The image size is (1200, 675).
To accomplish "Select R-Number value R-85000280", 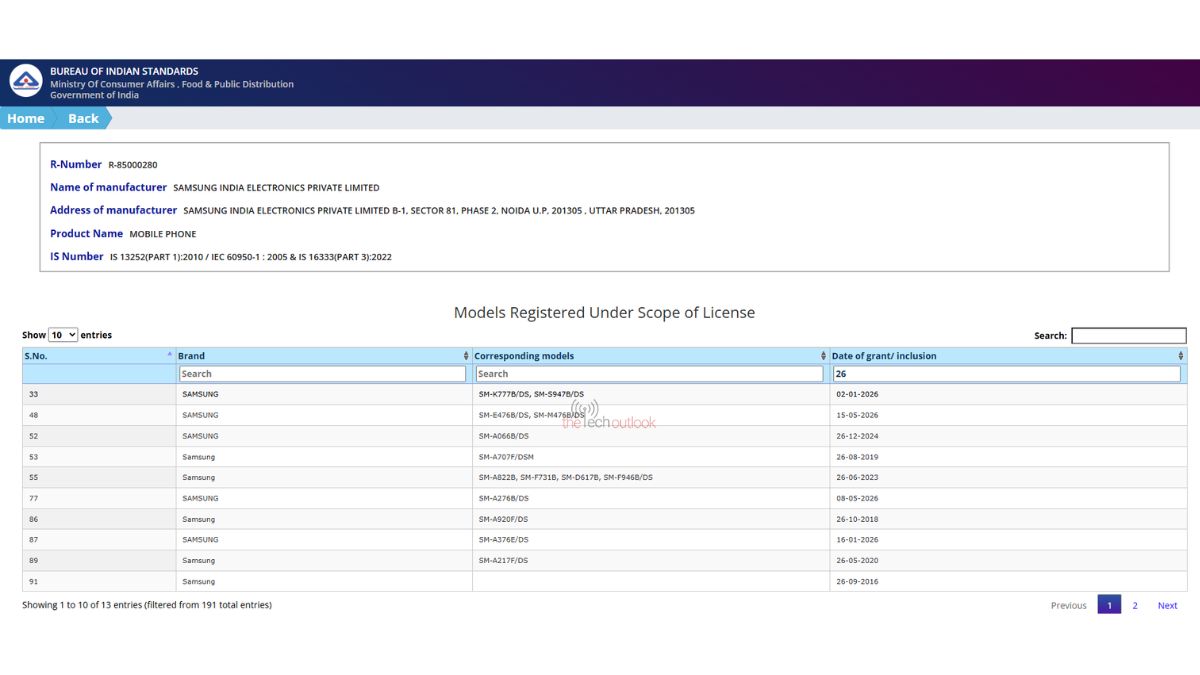I will (x=133, y=165).
